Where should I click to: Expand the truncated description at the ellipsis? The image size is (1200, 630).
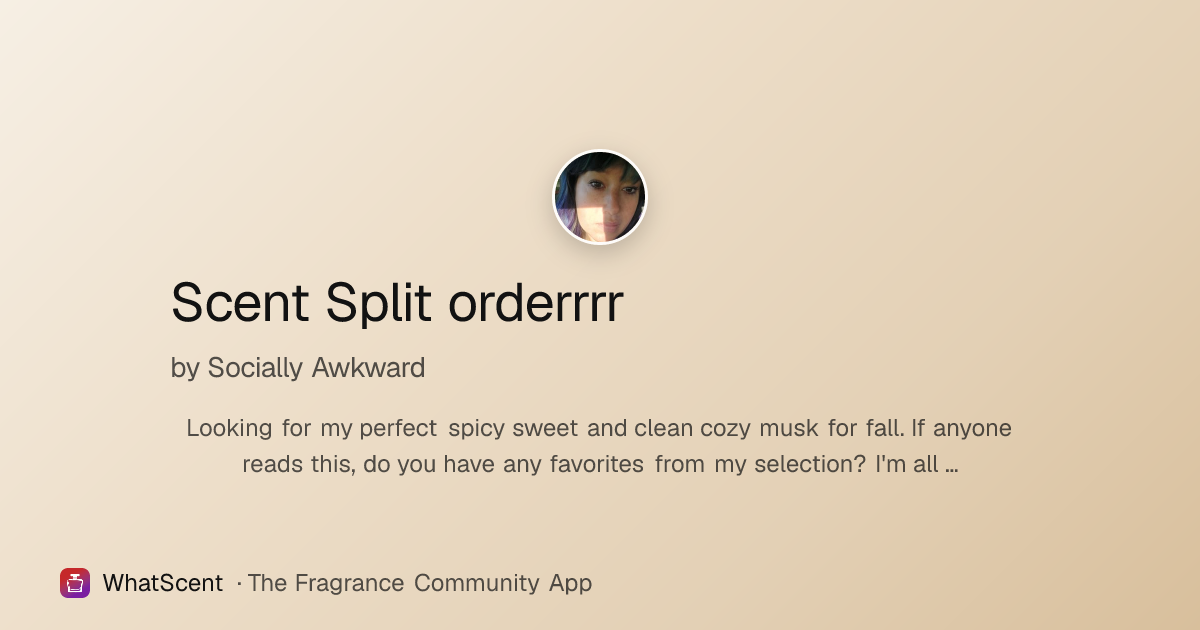pyautogui.click(x=952, y=465)
